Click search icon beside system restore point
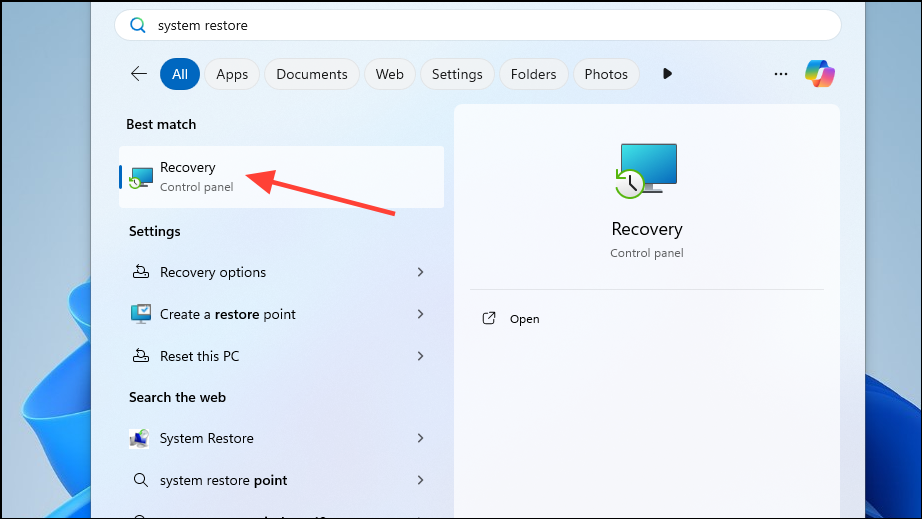This screenshot has height=519, width=922. tap(141, 480)
